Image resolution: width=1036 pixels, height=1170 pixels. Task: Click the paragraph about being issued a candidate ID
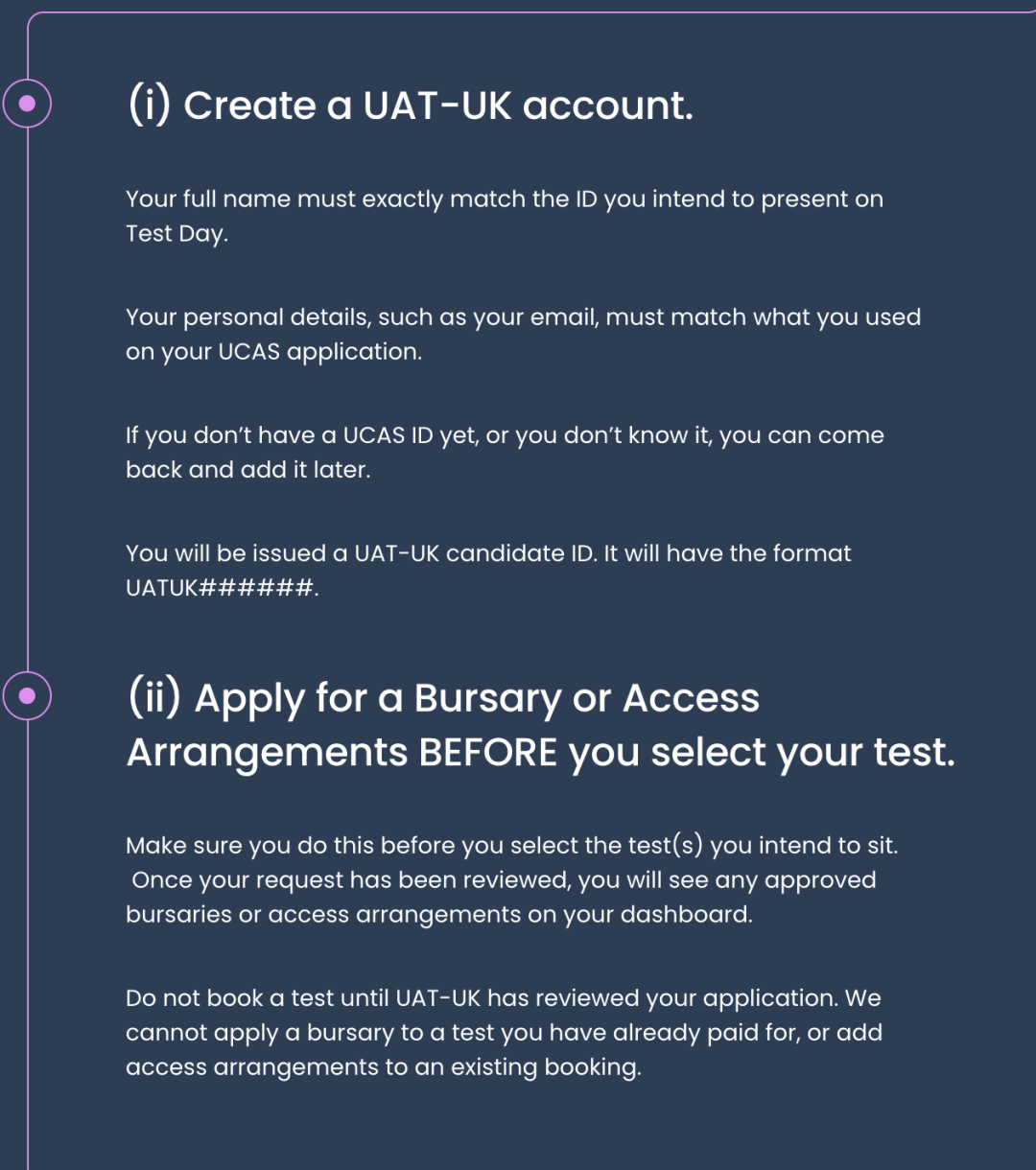[x=488, y=570]
